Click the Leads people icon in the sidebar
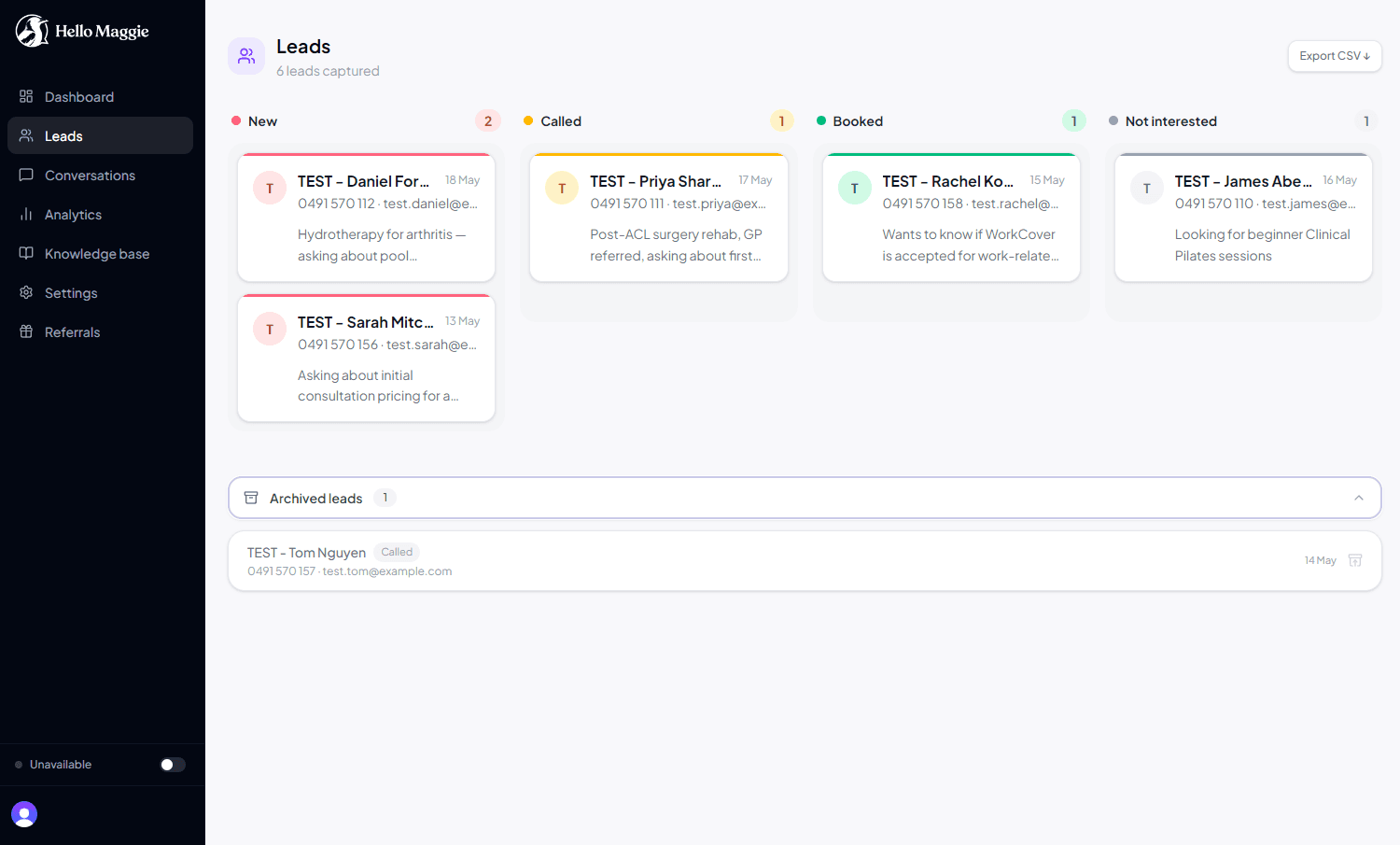The width and height of the screenshot is (1400, 845). pos(26,135)
